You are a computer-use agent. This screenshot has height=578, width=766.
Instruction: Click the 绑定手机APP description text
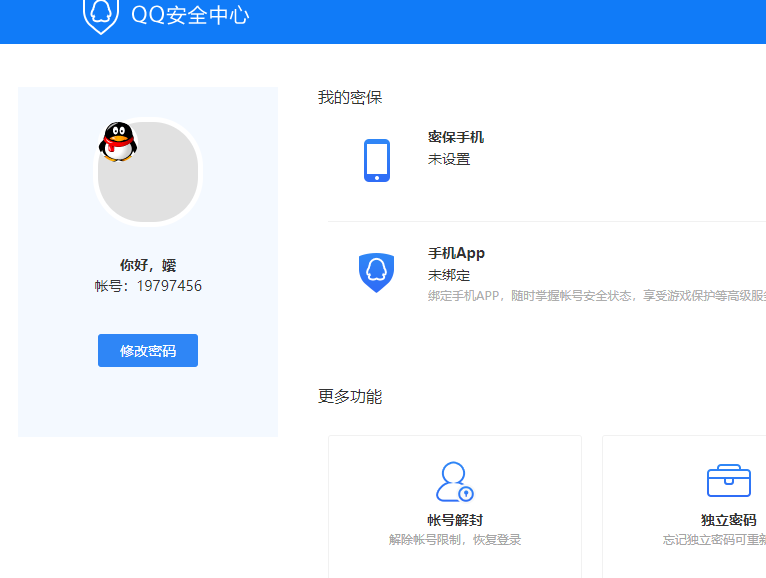pyautogui.click(x=597, y=296)
